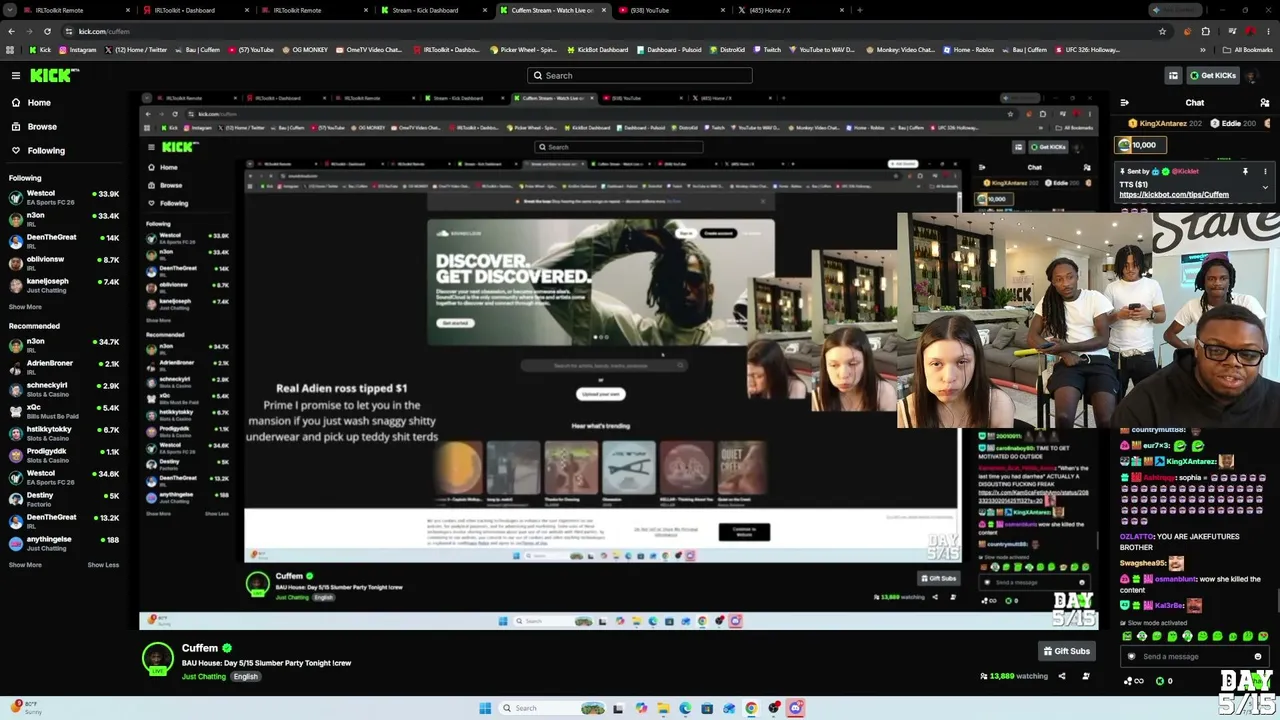
Task: Open the browser extensions puzzle icon
Action: click(x=1205, y=31)
